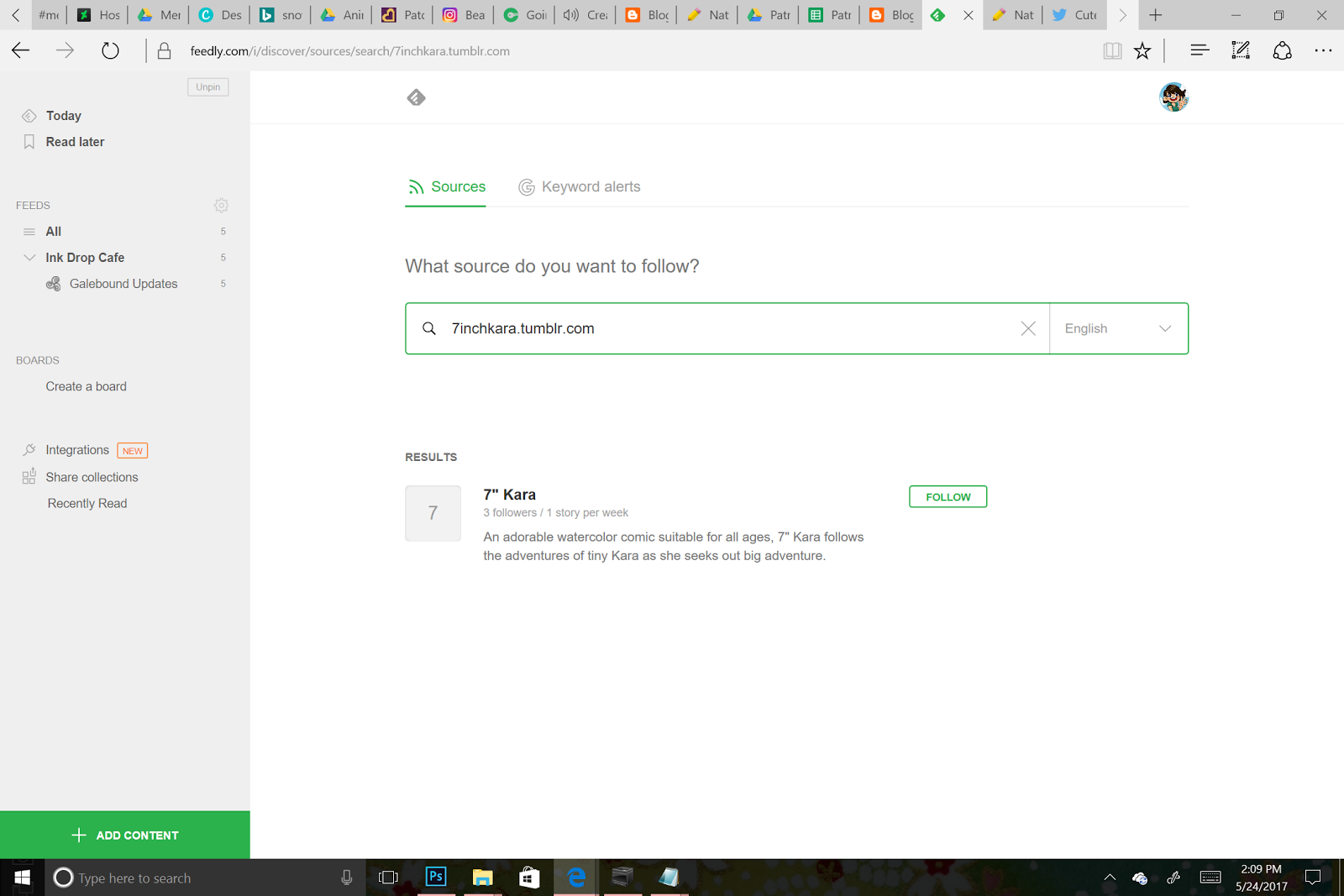Click the 7" Kara result thumbnail
Screen dimensions: 1344x896
(433, 513)
